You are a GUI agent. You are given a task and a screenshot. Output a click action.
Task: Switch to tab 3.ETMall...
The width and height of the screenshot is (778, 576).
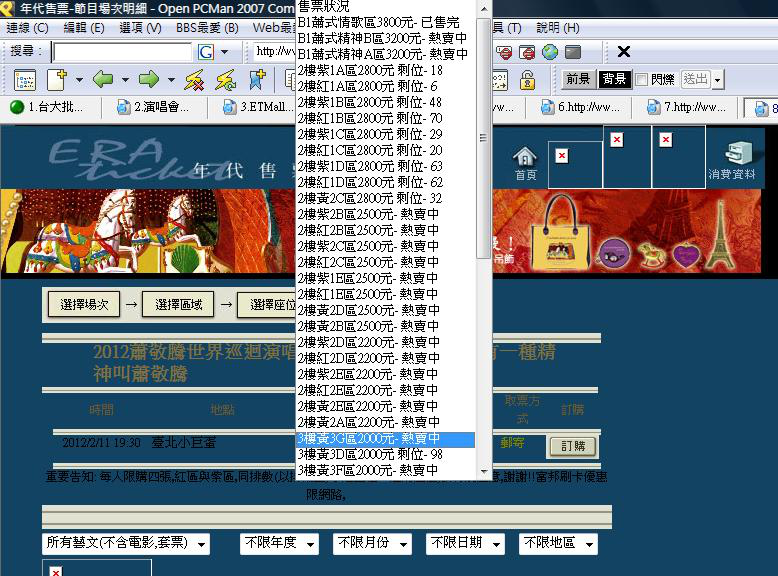pyautogui.click(x=258, y=107)
